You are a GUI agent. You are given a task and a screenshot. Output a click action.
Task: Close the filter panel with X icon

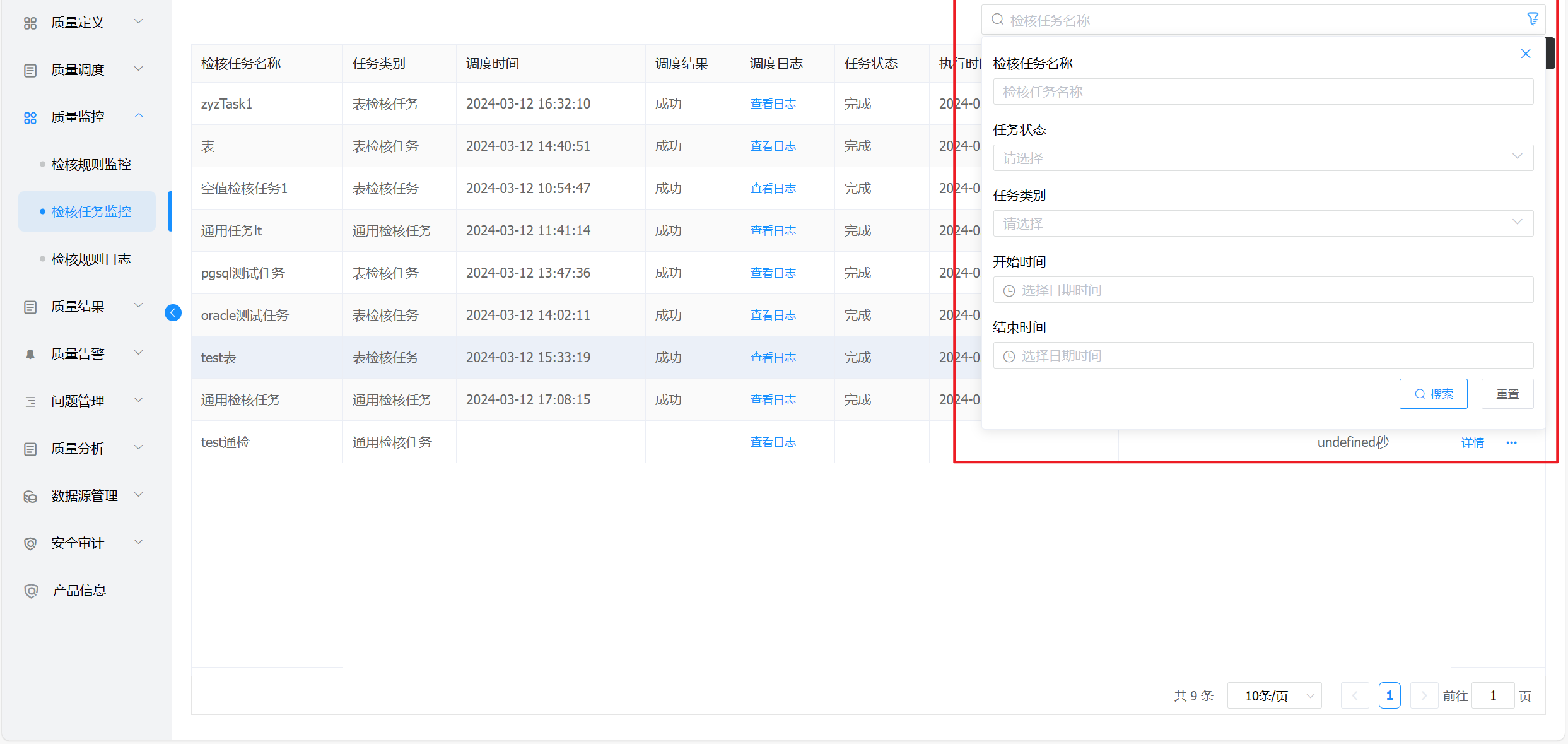point(1525,54)
